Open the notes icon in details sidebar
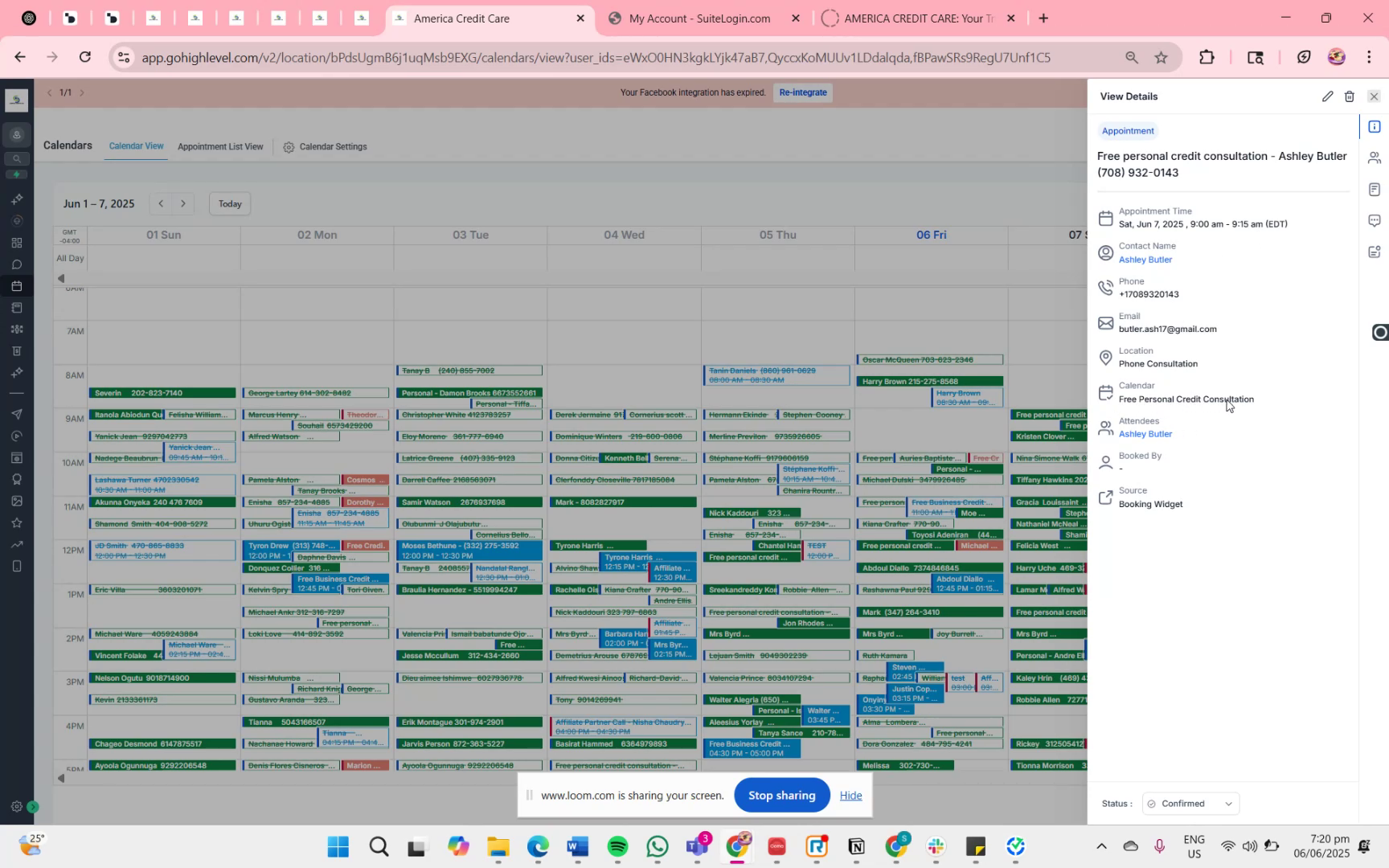 pos(1375,190)
